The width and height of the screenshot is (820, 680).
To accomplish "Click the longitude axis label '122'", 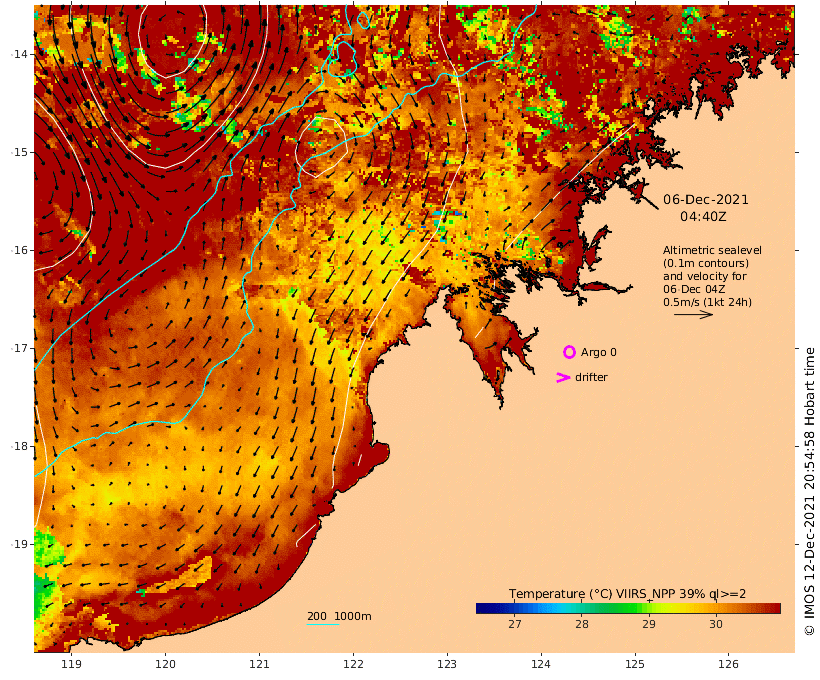I will 354,664.
